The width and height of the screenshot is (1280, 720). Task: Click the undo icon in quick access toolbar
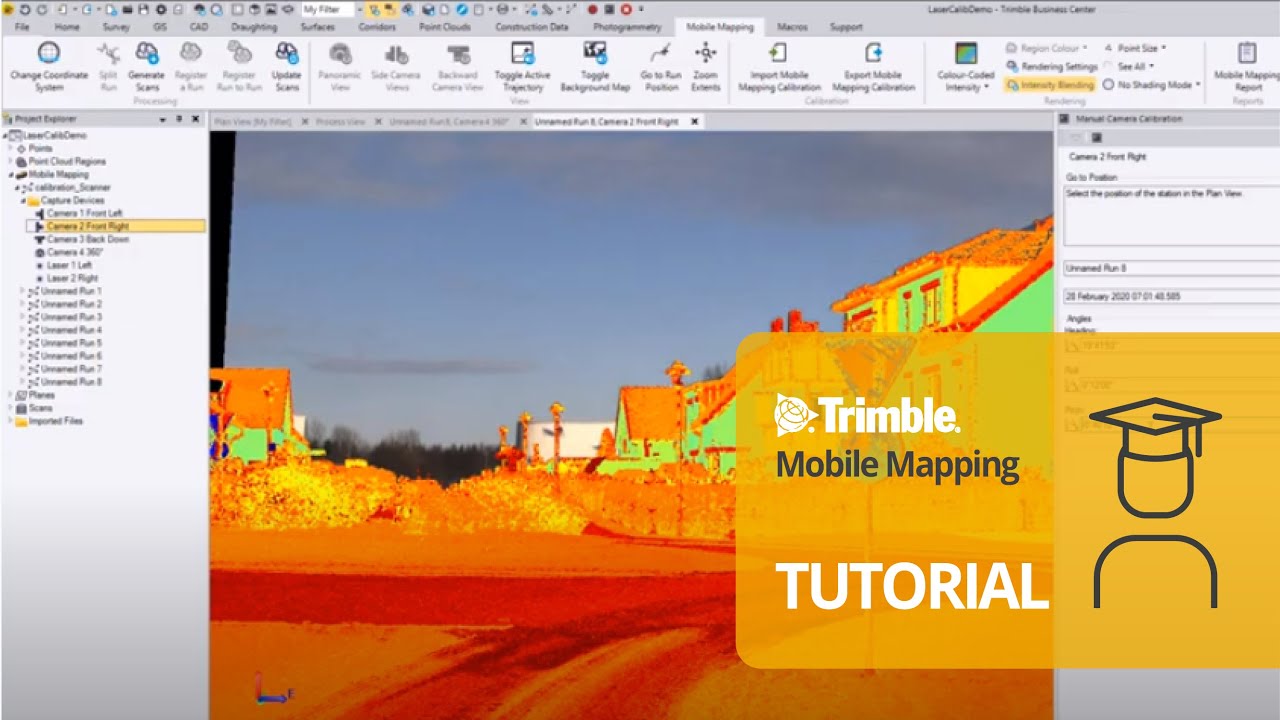click(x=24, y=9)
